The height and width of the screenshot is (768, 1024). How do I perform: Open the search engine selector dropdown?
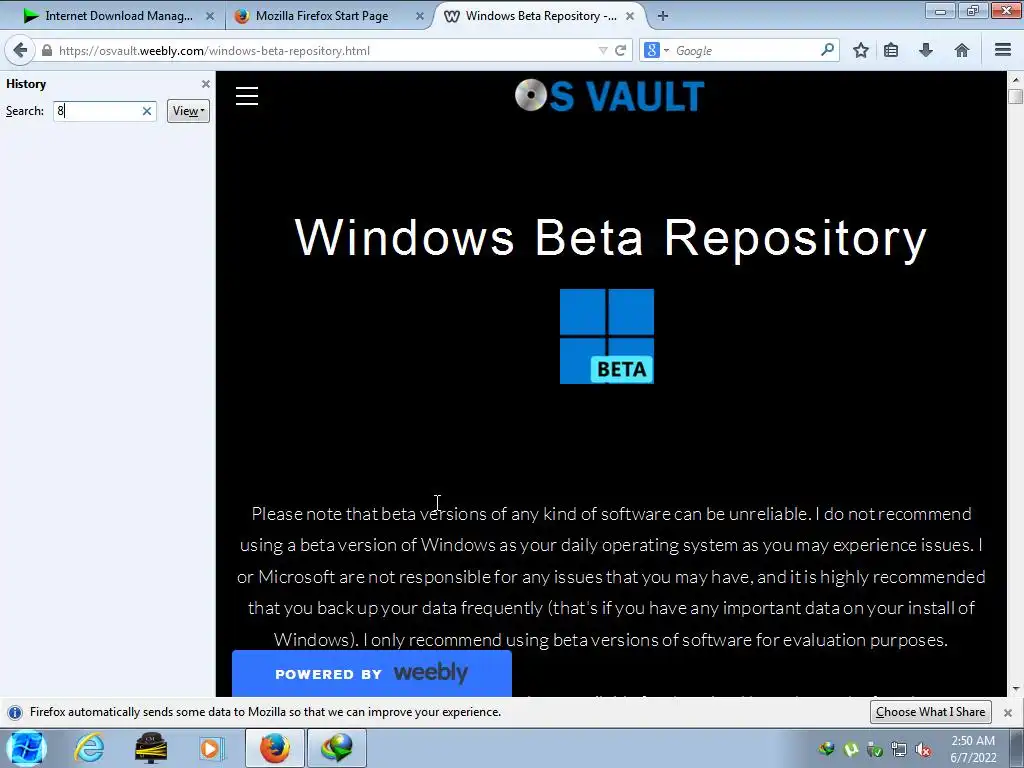pos(656,50)
